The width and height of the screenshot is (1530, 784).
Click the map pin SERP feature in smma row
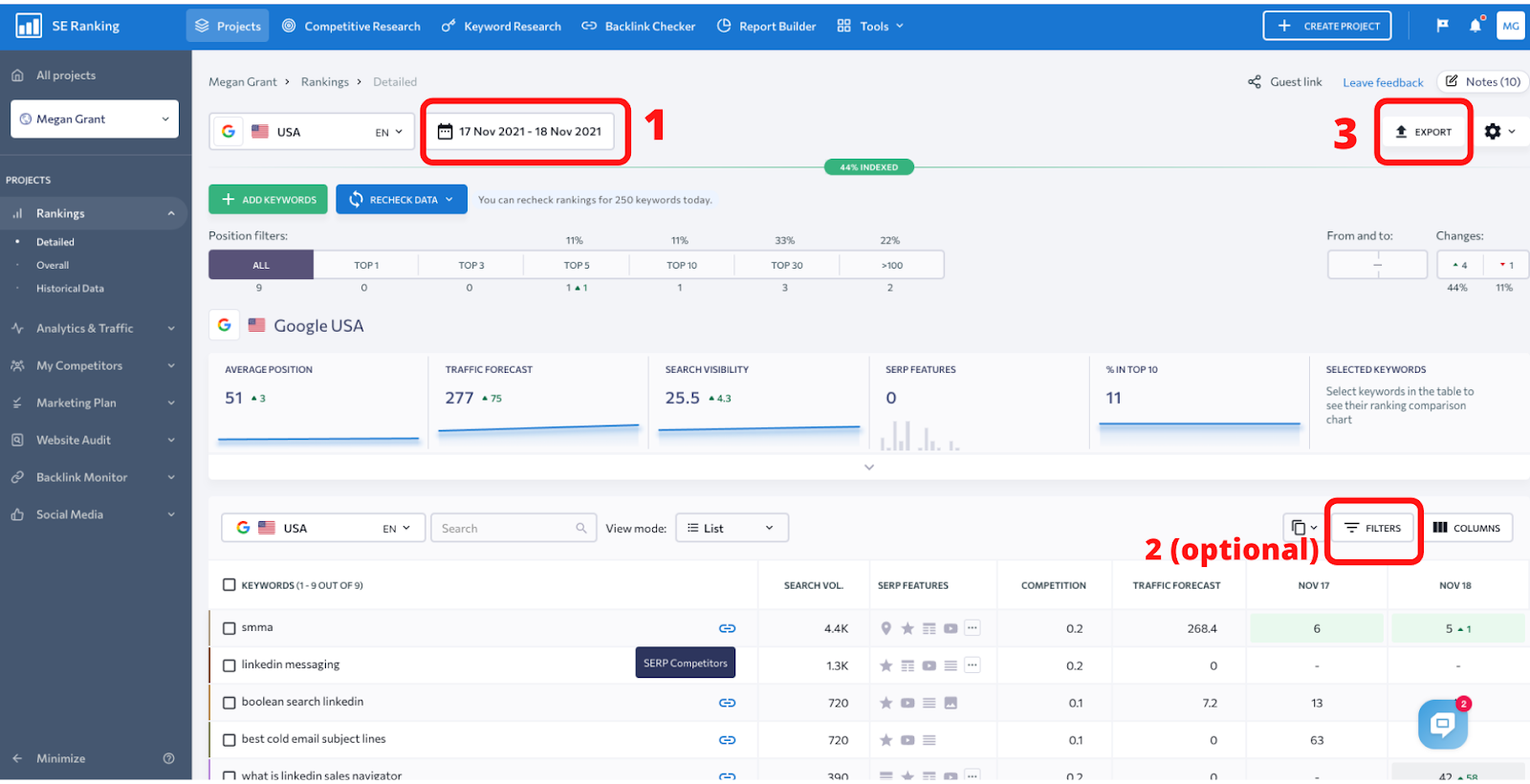coord(886,628)
